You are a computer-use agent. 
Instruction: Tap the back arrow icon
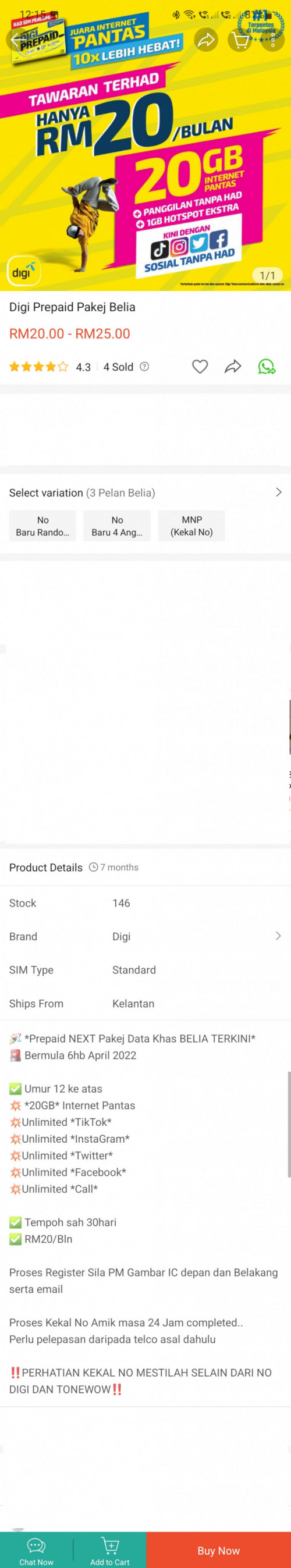16,40
